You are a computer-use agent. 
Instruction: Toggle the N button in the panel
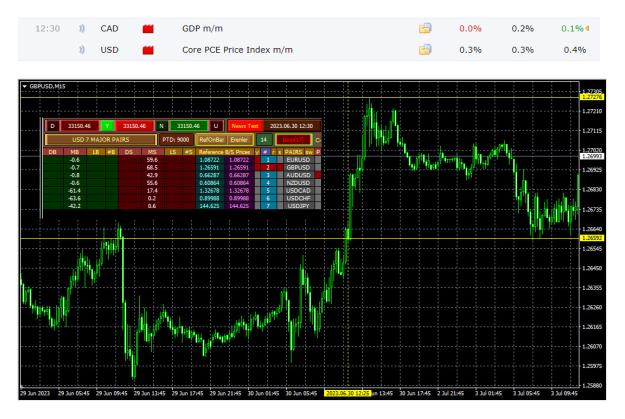tap(161, 126)
